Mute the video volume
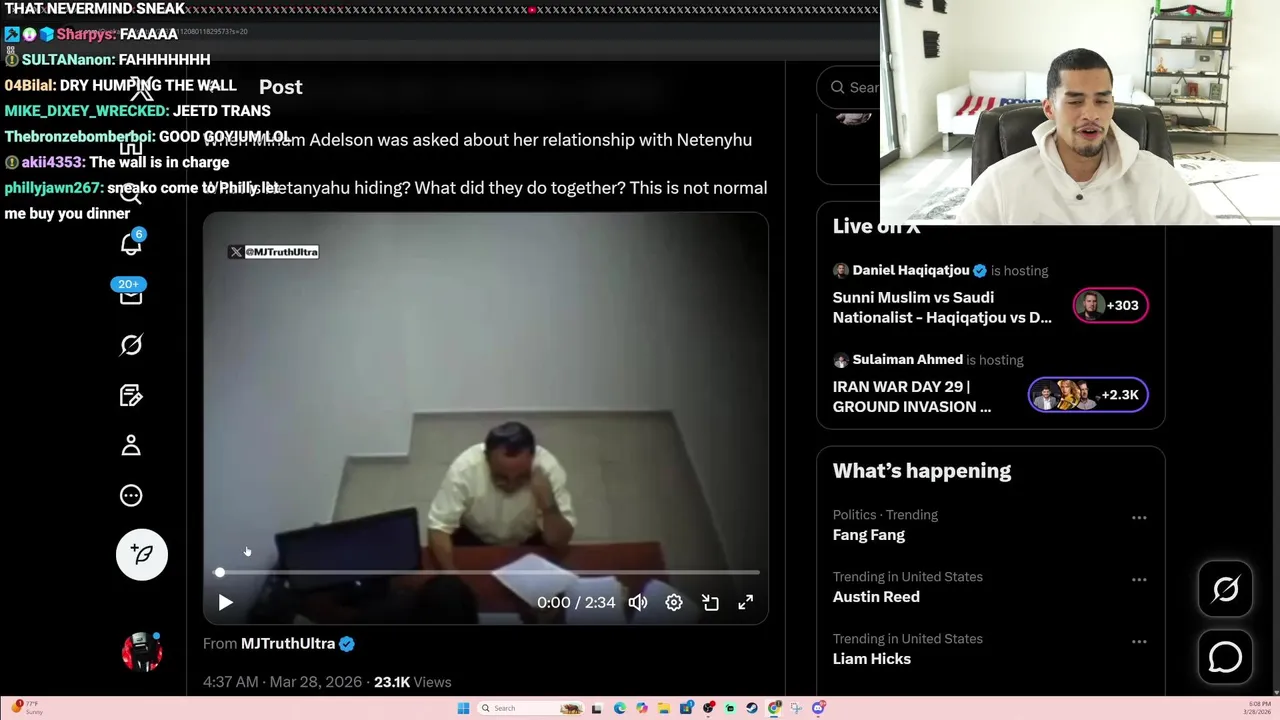Screen dimensions: 1280x720 coord(638,602)
